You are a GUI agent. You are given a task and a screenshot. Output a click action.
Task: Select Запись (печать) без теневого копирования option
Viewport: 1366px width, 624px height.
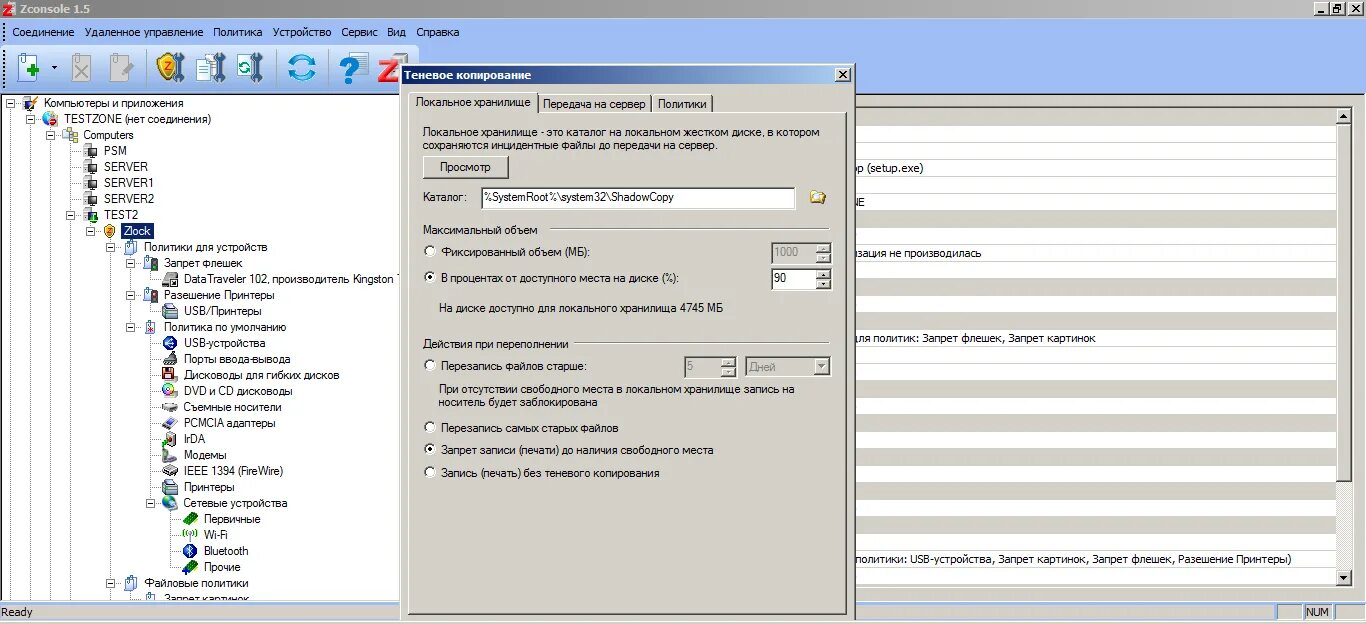point(430,473)
